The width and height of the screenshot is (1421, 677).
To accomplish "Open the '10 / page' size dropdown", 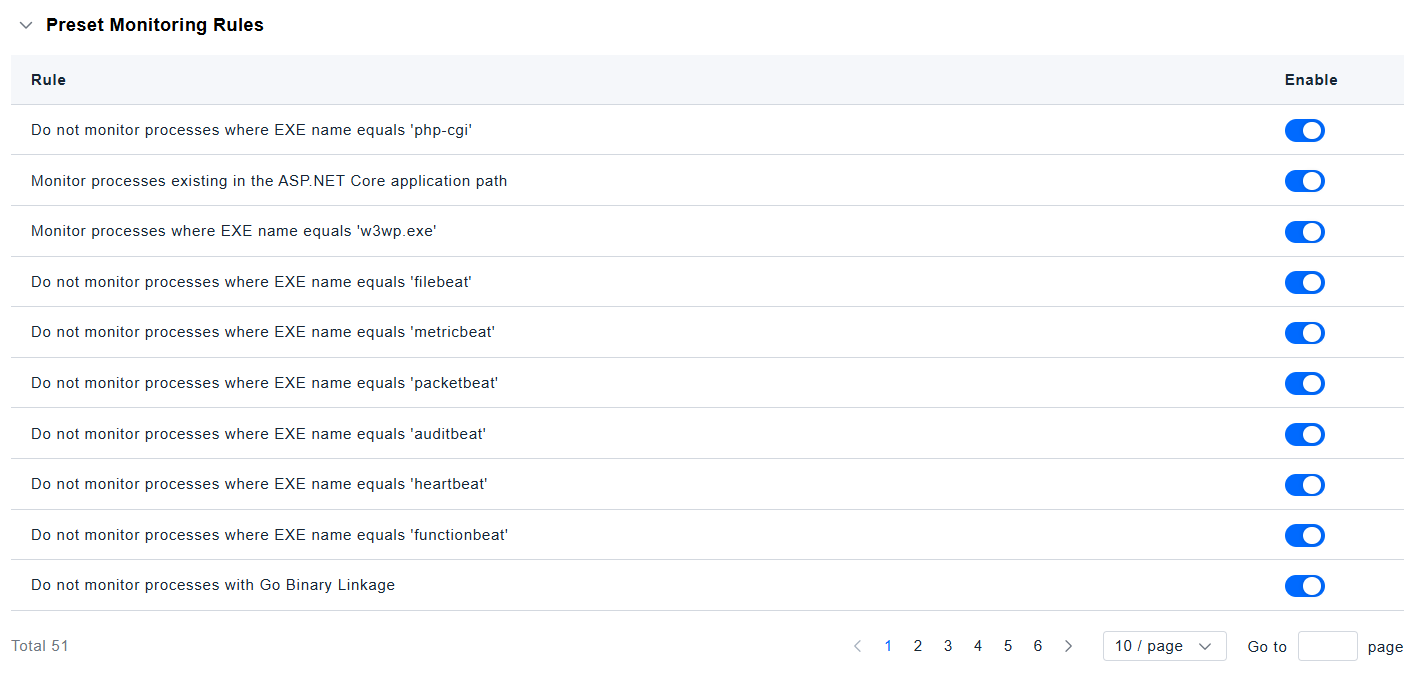I will (x=1164, y=646).
